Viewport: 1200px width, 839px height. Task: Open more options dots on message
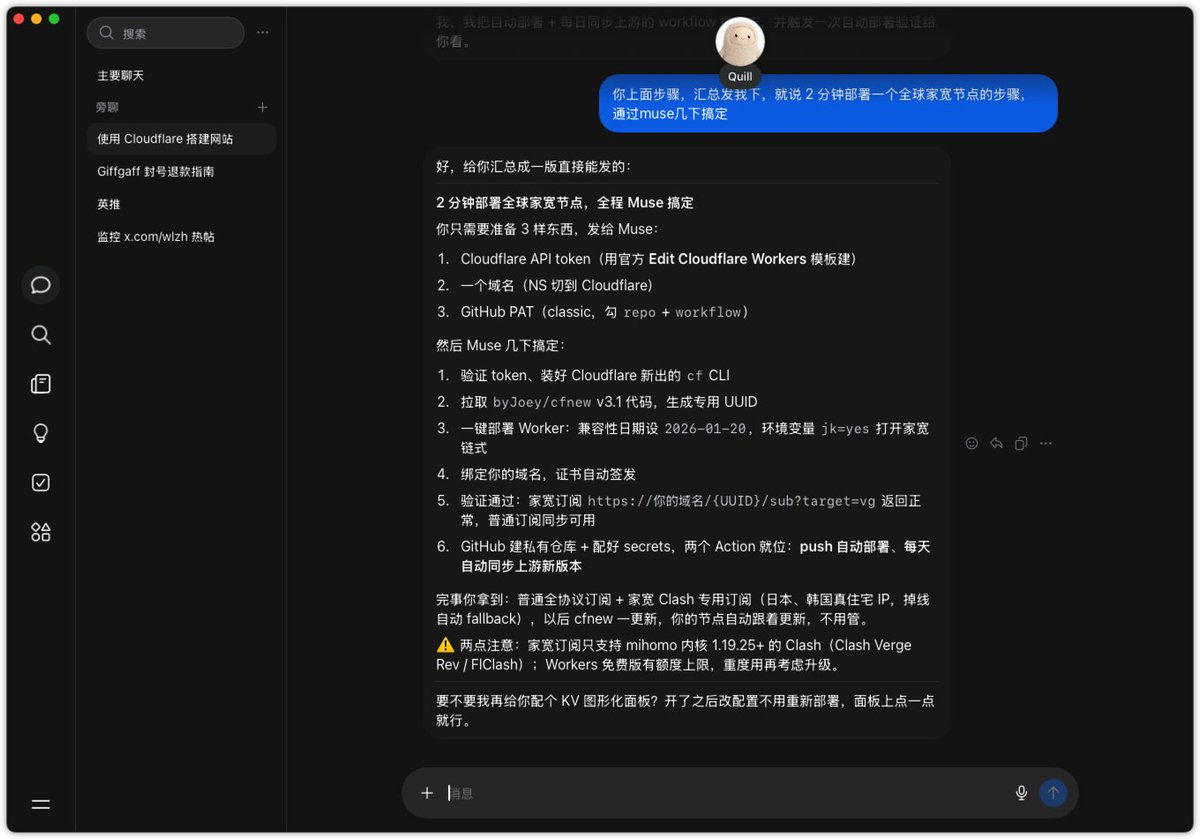point(1046,443)
